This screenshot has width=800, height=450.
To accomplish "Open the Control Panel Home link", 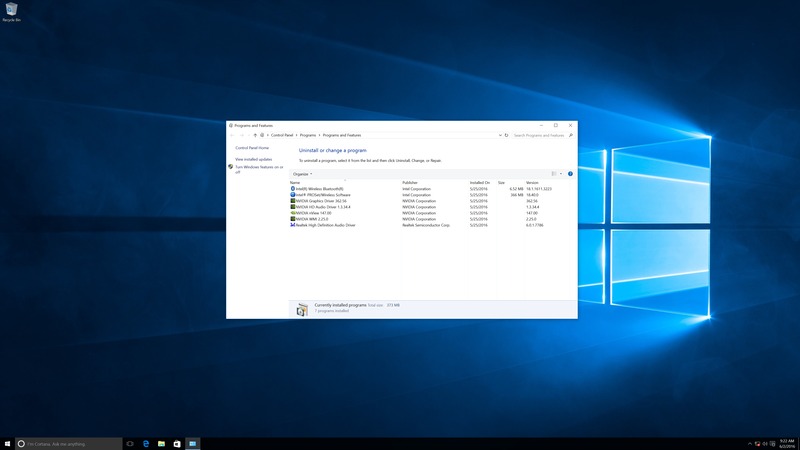I will point(252,148).
